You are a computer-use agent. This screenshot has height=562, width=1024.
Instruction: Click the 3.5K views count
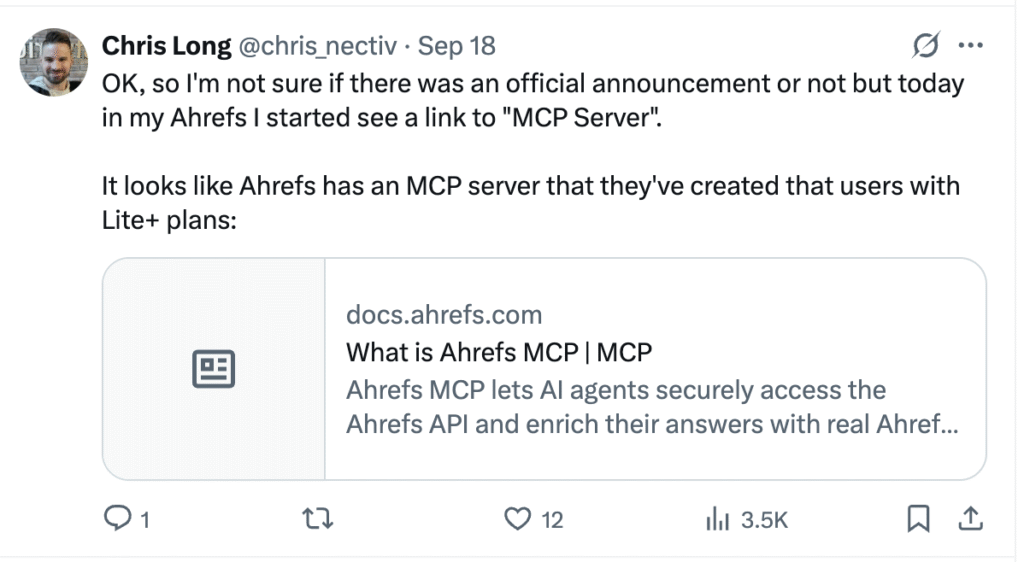[x=765, y=519]
